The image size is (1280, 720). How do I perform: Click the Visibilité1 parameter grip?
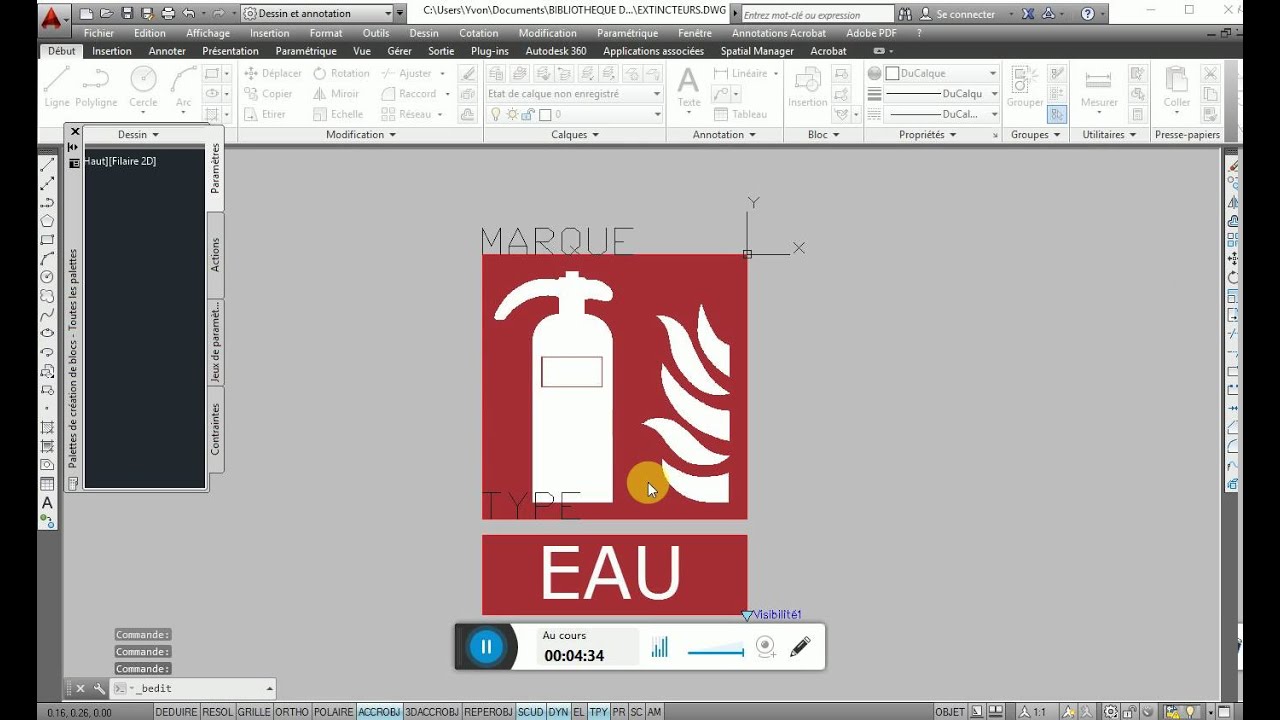point(746,615)
